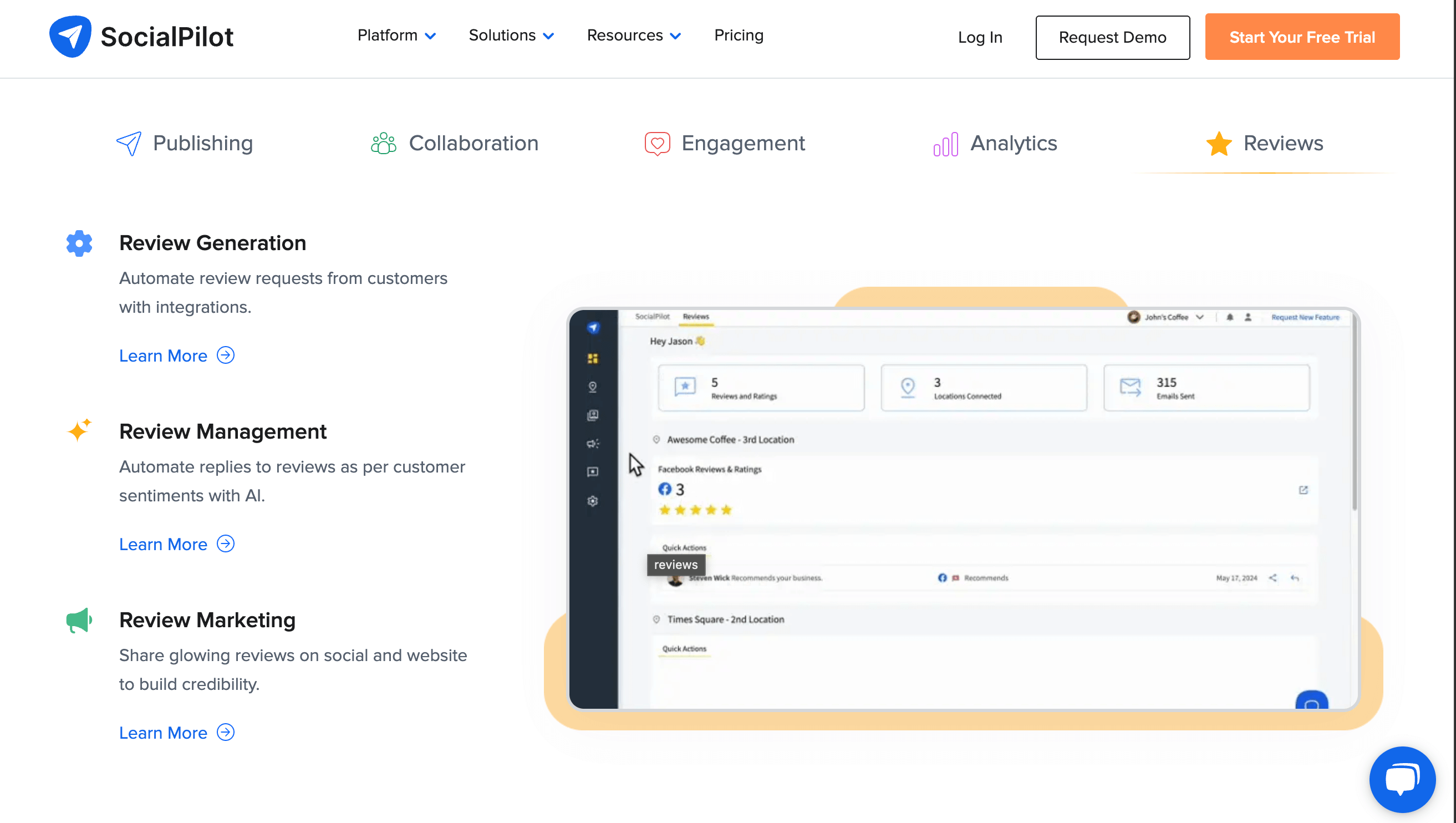Viewport: 1456px width, 823px height.
Task: Click the Collaboration people group icon
Action: tap(383, 144)
